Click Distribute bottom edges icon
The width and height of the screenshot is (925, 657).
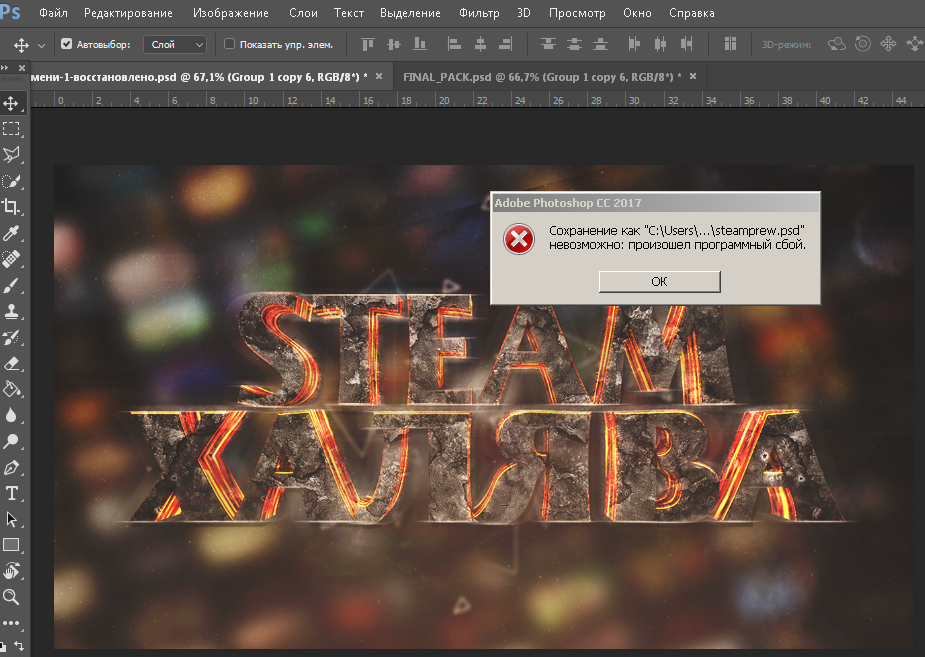[x=600, y=44]
